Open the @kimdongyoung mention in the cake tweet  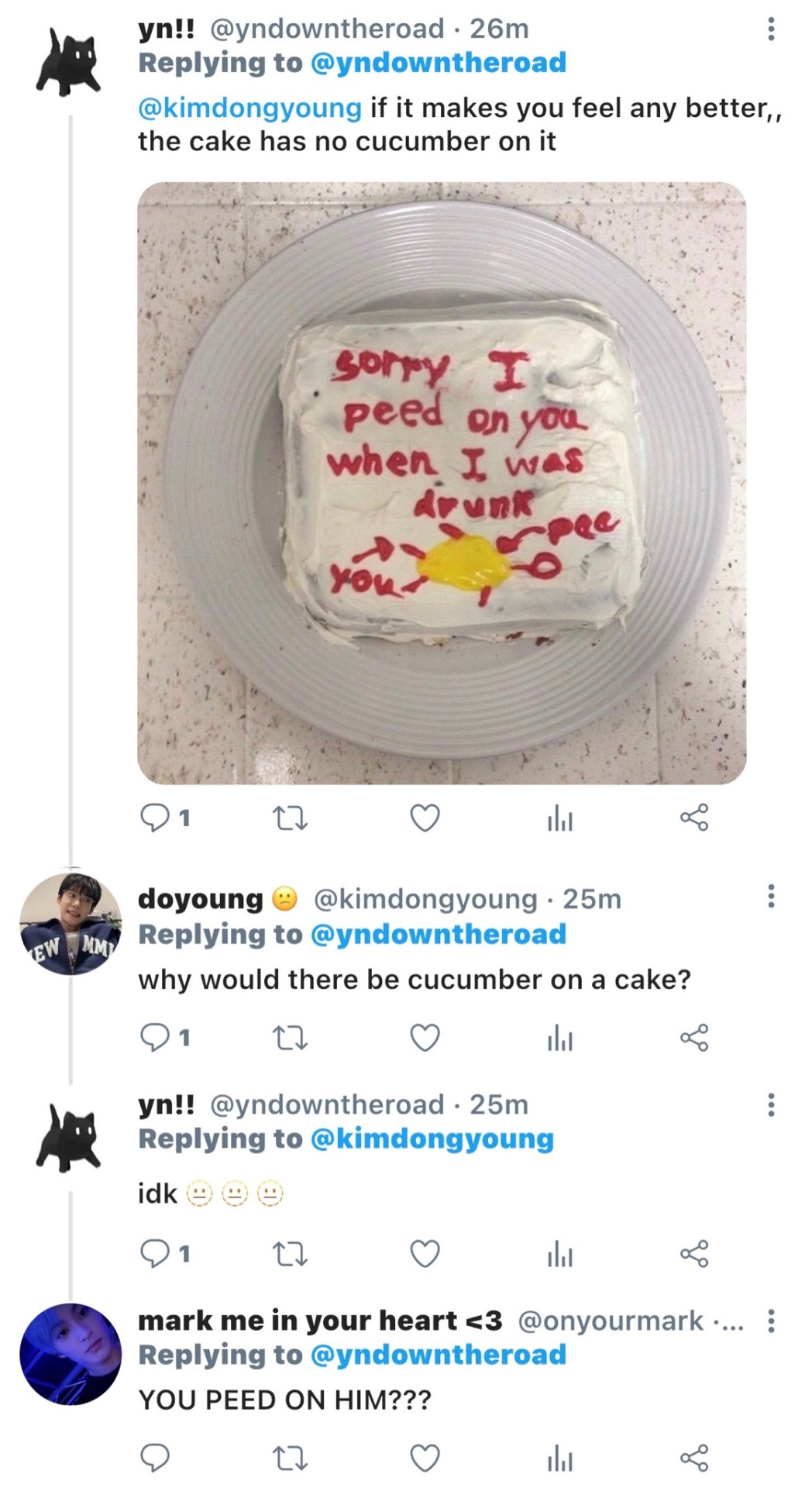tap(249, 108)
